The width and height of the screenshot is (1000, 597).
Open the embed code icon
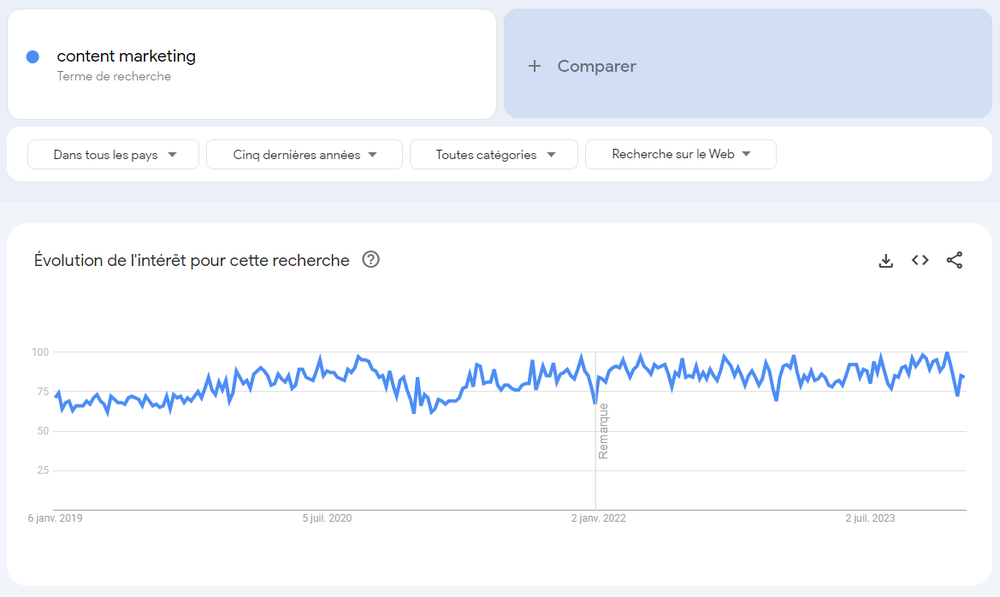[x=920, y=260]
